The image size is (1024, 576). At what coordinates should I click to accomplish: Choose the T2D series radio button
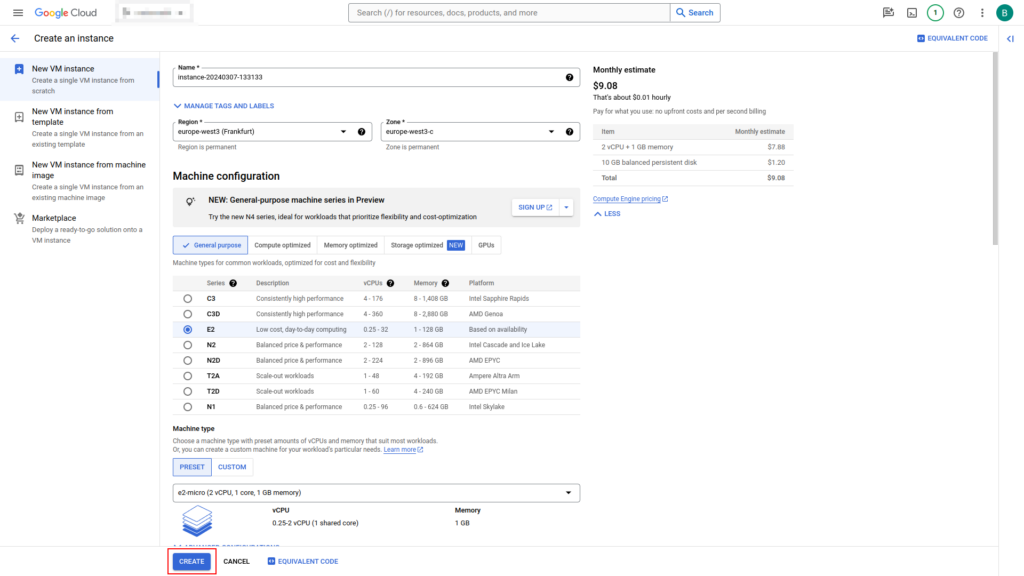[x=187, y=391]
